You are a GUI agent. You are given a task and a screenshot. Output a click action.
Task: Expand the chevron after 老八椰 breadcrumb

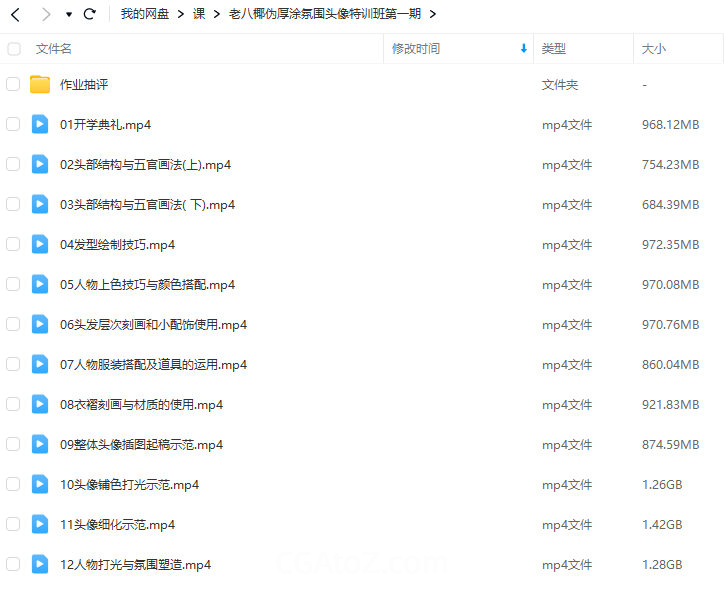432,14
